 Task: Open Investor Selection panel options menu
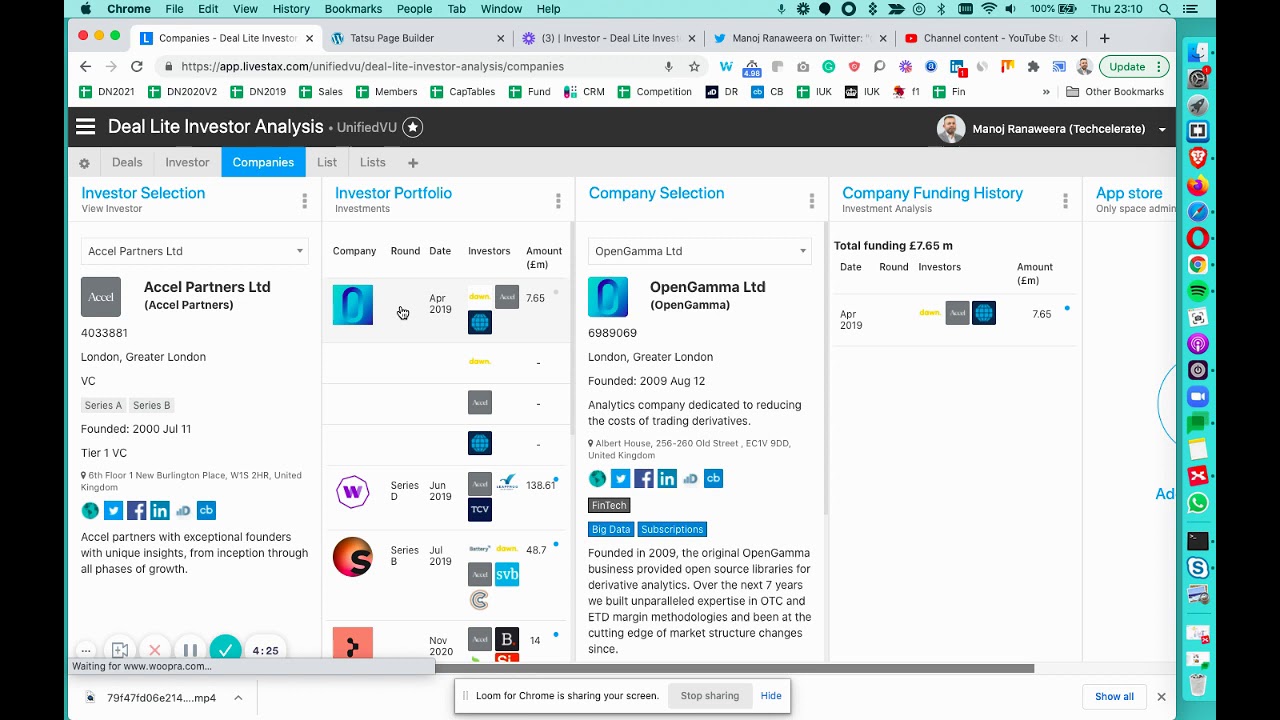click(x=304, y=201)
